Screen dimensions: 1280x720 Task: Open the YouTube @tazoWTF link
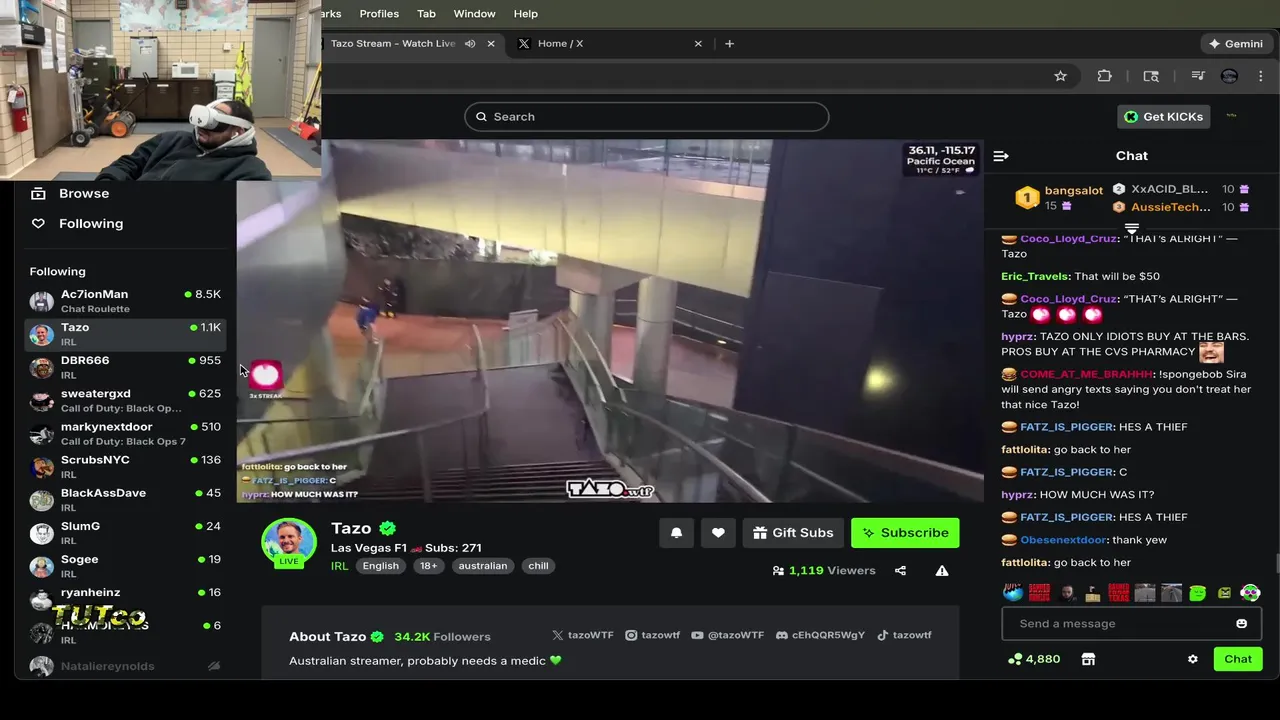(727, 635)
